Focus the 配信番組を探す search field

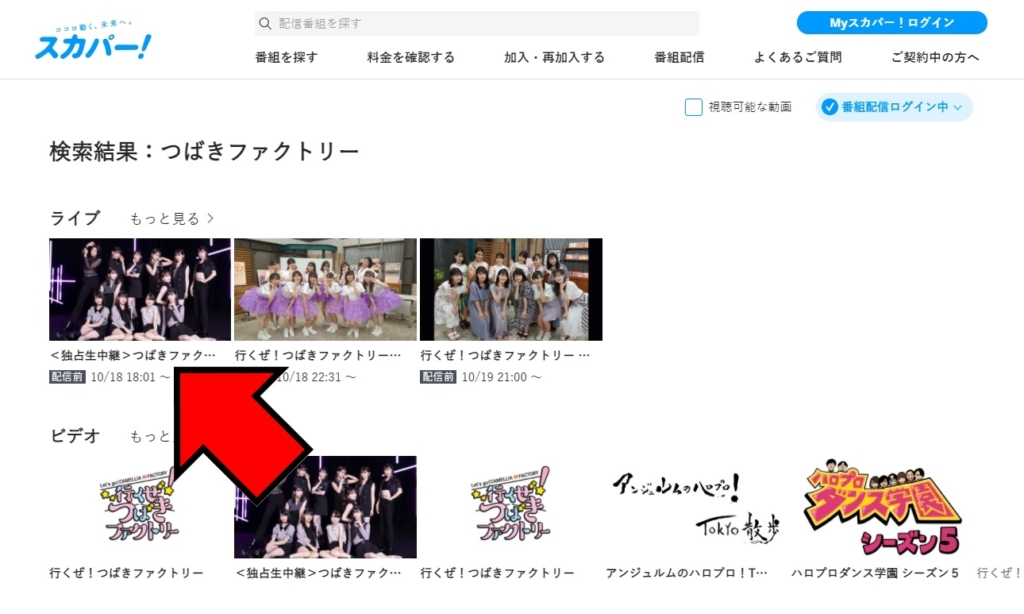[x=477, y=24]
